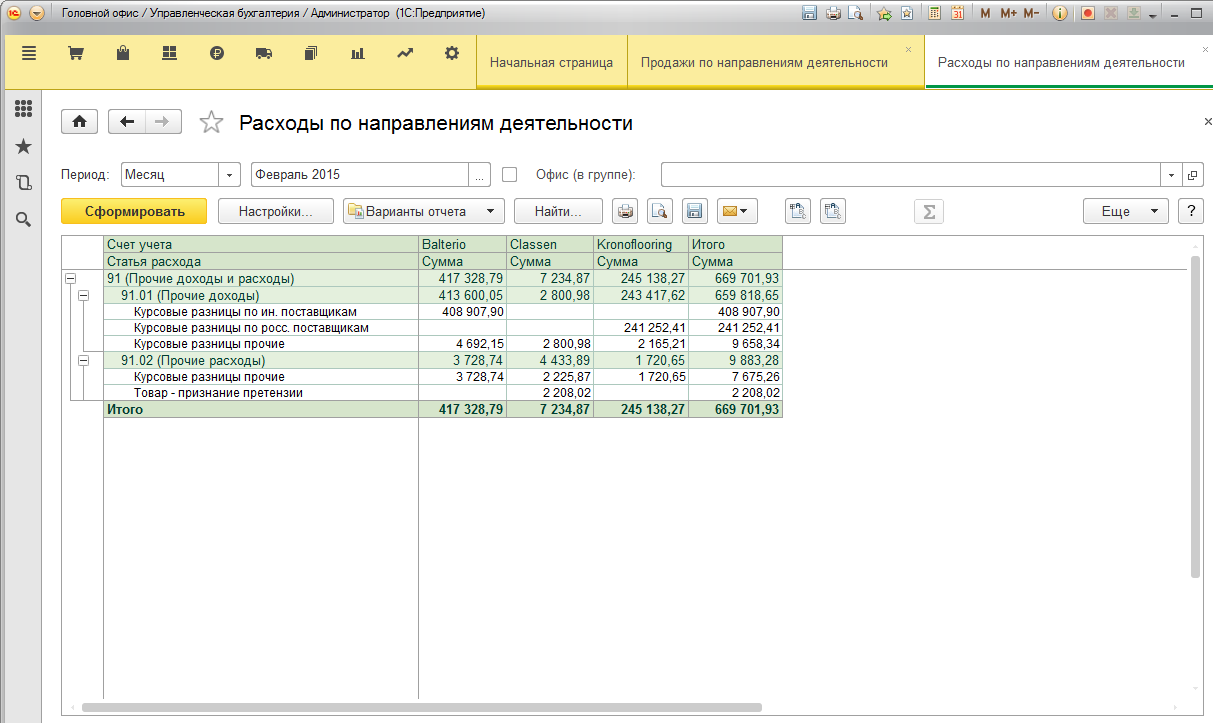Close the Продажи по направлениям tab
Viewport: 1213px width, 723px height.
[x=908, y=49]
